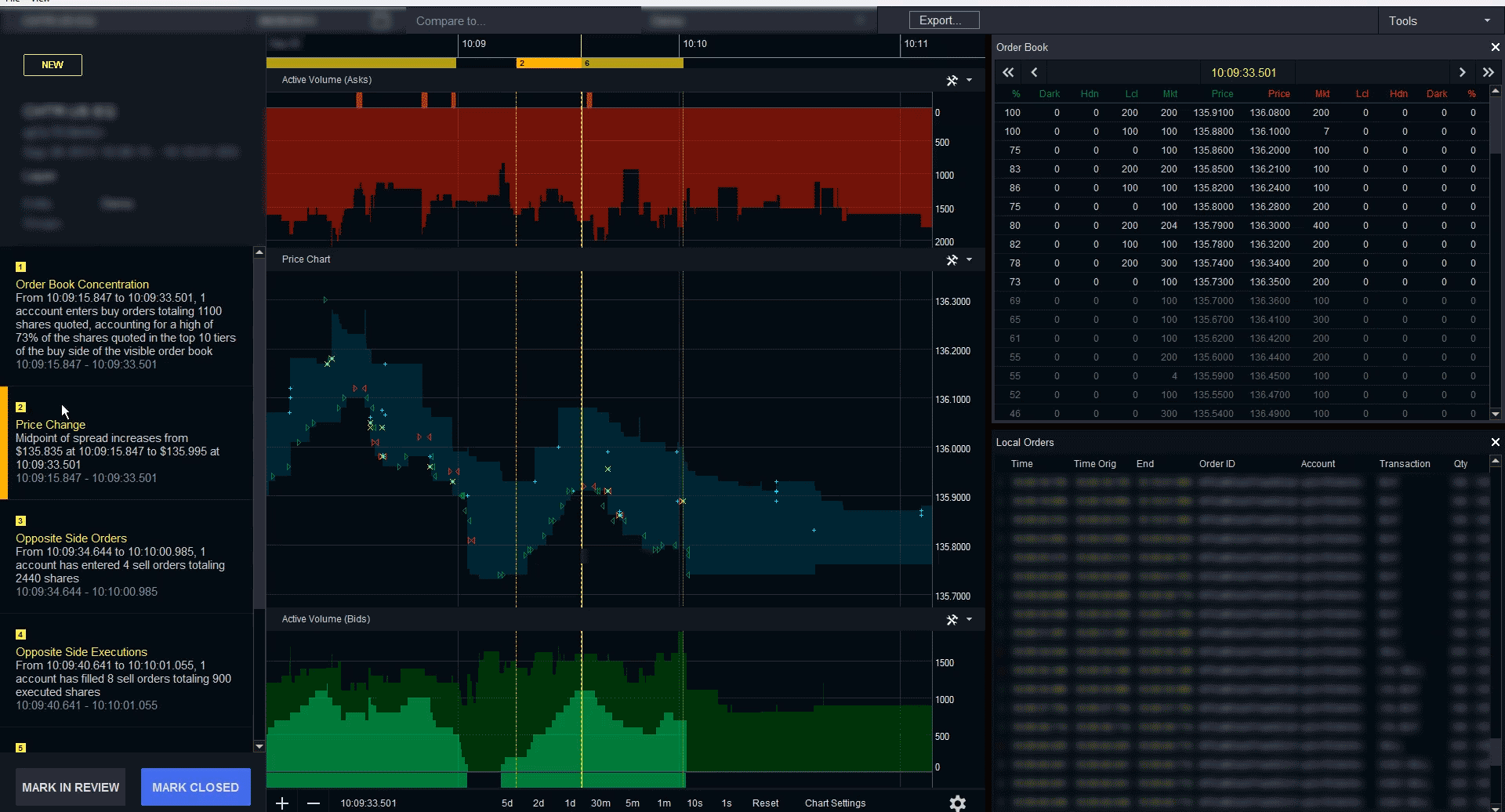Jump to first Order Book snapshot

tap(1008, 73)
